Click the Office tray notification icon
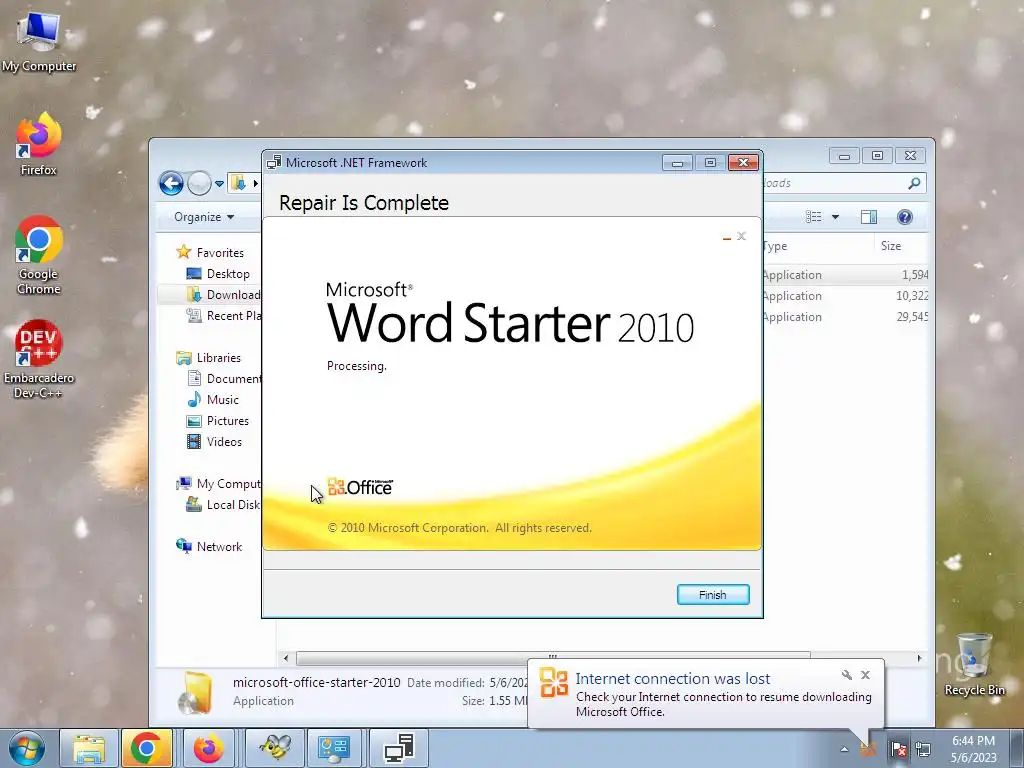1024x768 pixels. tap(868, 750)
